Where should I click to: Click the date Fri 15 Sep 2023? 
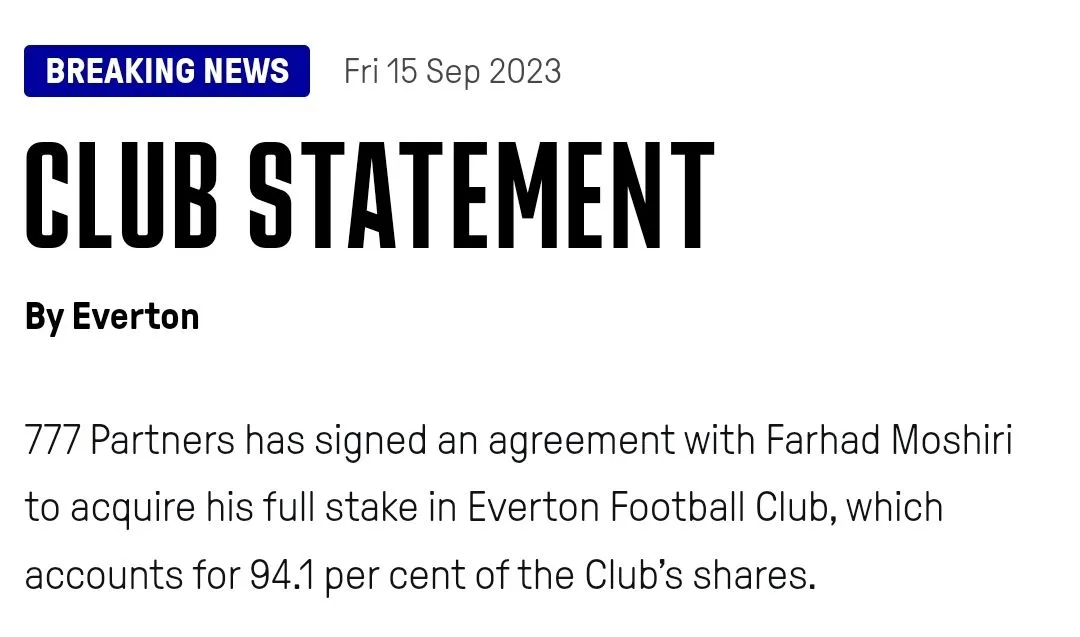coord(452,72)
